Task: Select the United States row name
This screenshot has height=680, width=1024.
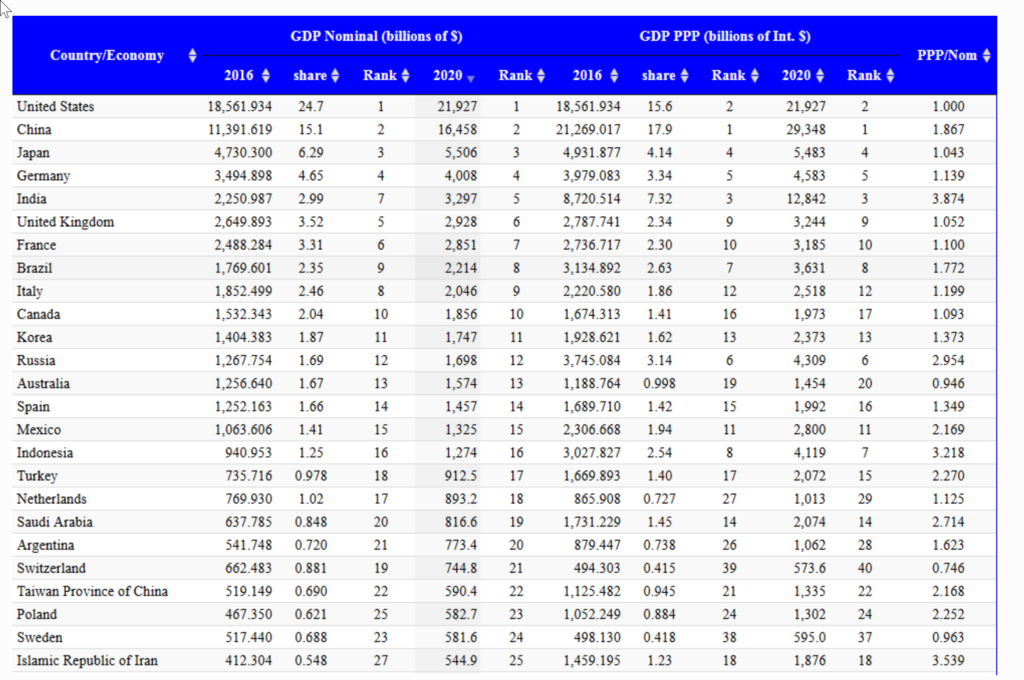Action: coord(55,106)
